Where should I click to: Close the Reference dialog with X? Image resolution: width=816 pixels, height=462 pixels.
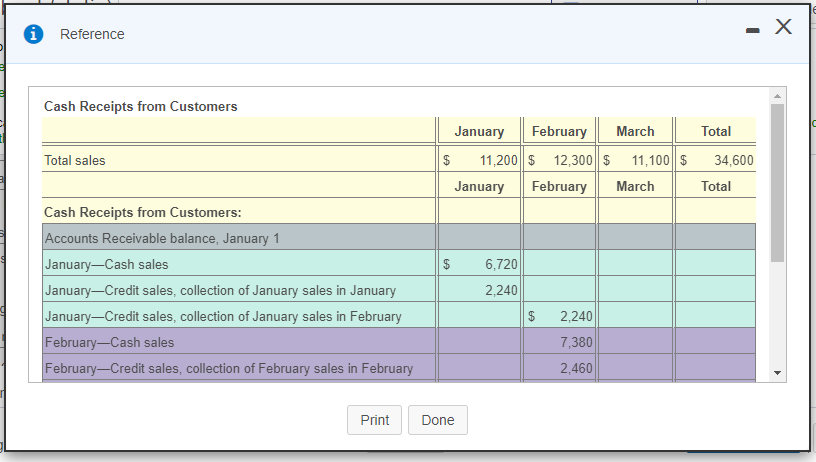pyautogui.click(x=783, y=27)
